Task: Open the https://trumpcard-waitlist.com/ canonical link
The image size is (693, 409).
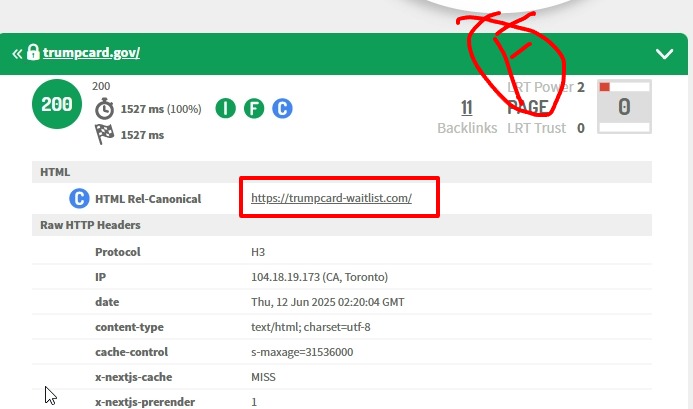Action: click(331, 198)
